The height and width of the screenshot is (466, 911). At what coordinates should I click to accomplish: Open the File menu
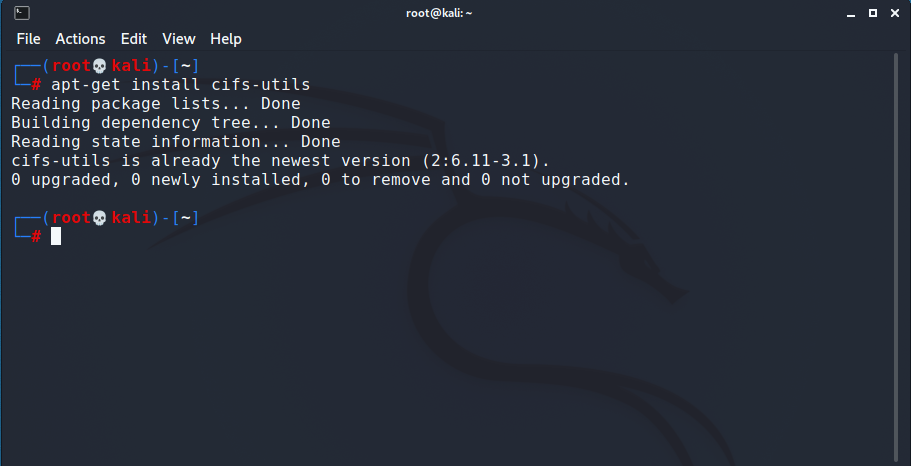(x=28, y=39)
